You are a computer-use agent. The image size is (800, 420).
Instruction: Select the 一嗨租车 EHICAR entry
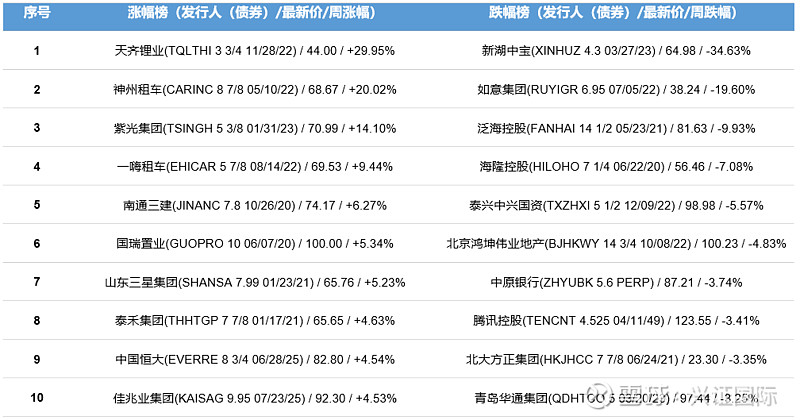[255, 167]
